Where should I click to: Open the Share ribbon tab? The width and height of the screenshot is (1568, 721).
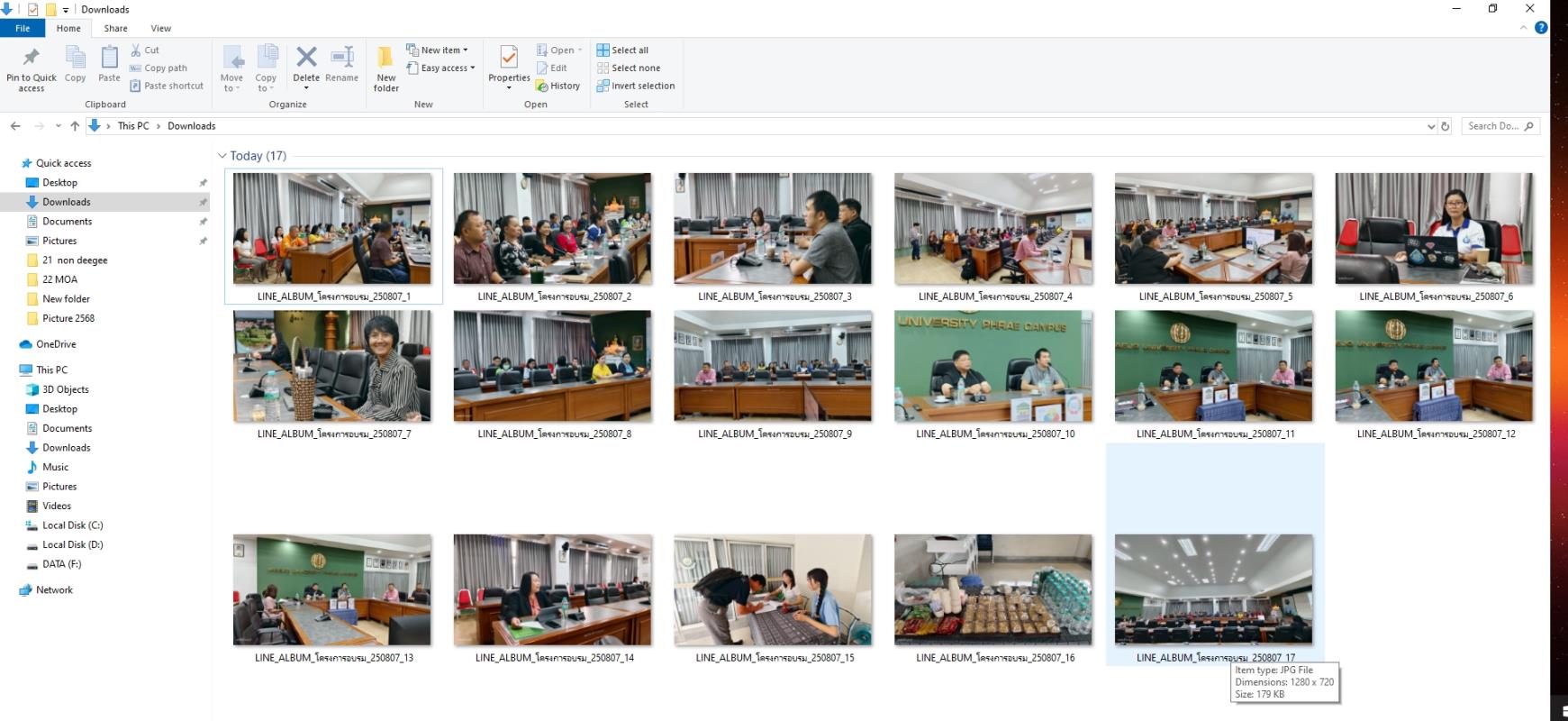(115, 28)
